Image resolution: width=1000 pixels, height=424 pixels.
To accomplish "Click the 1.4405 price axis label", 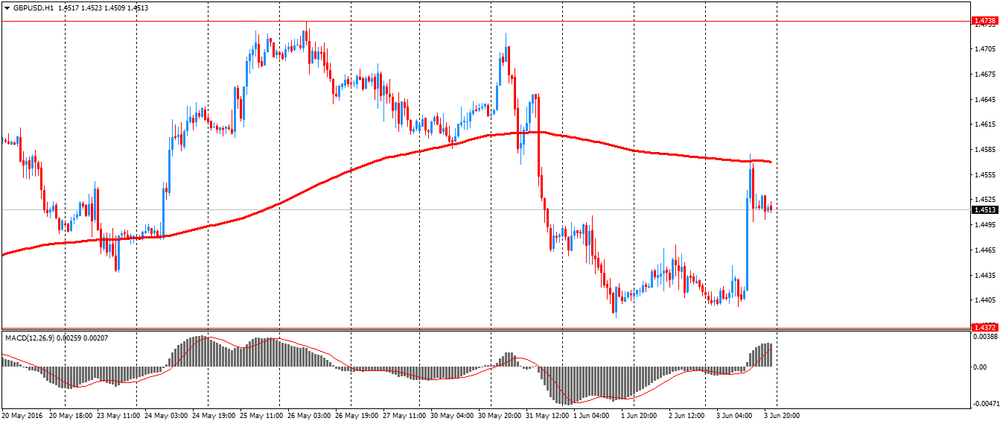I will 984,301.
